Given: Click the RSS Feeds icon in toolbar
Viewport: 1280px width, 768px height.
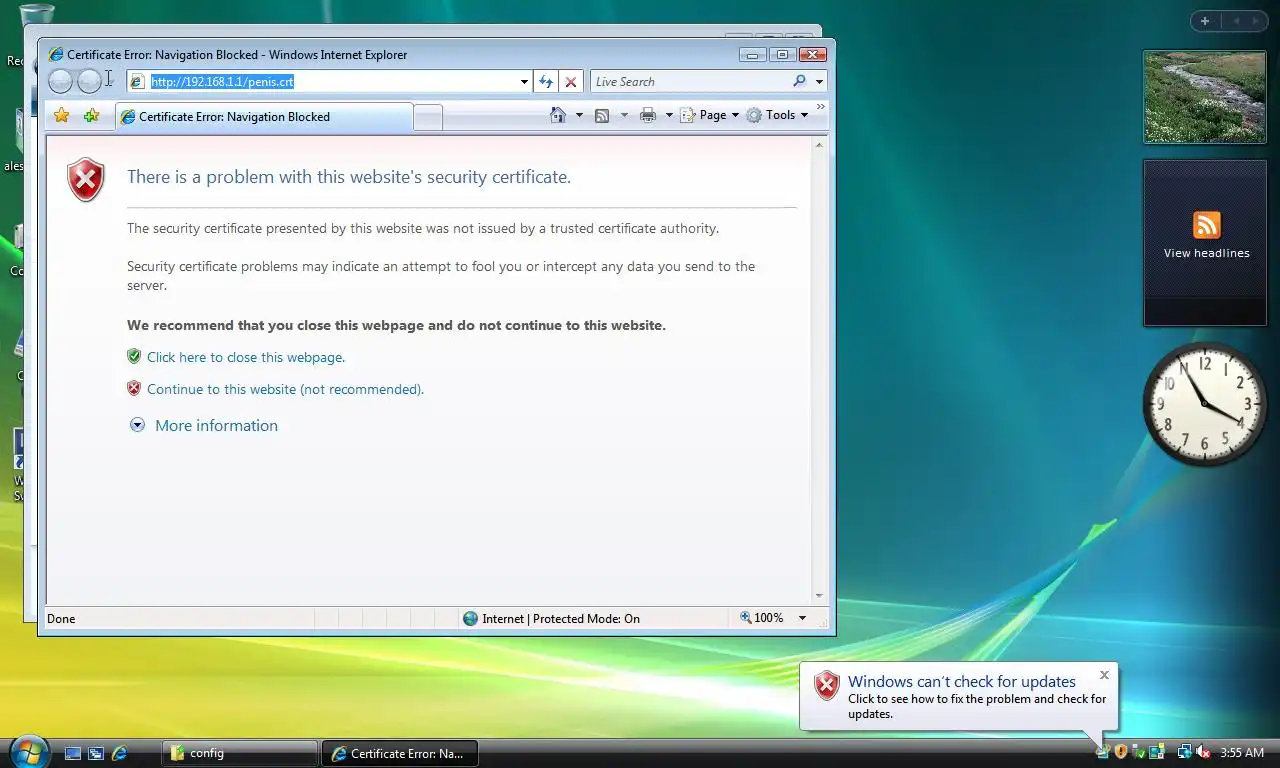Looking at the screenshot, I should click(602, 115).
